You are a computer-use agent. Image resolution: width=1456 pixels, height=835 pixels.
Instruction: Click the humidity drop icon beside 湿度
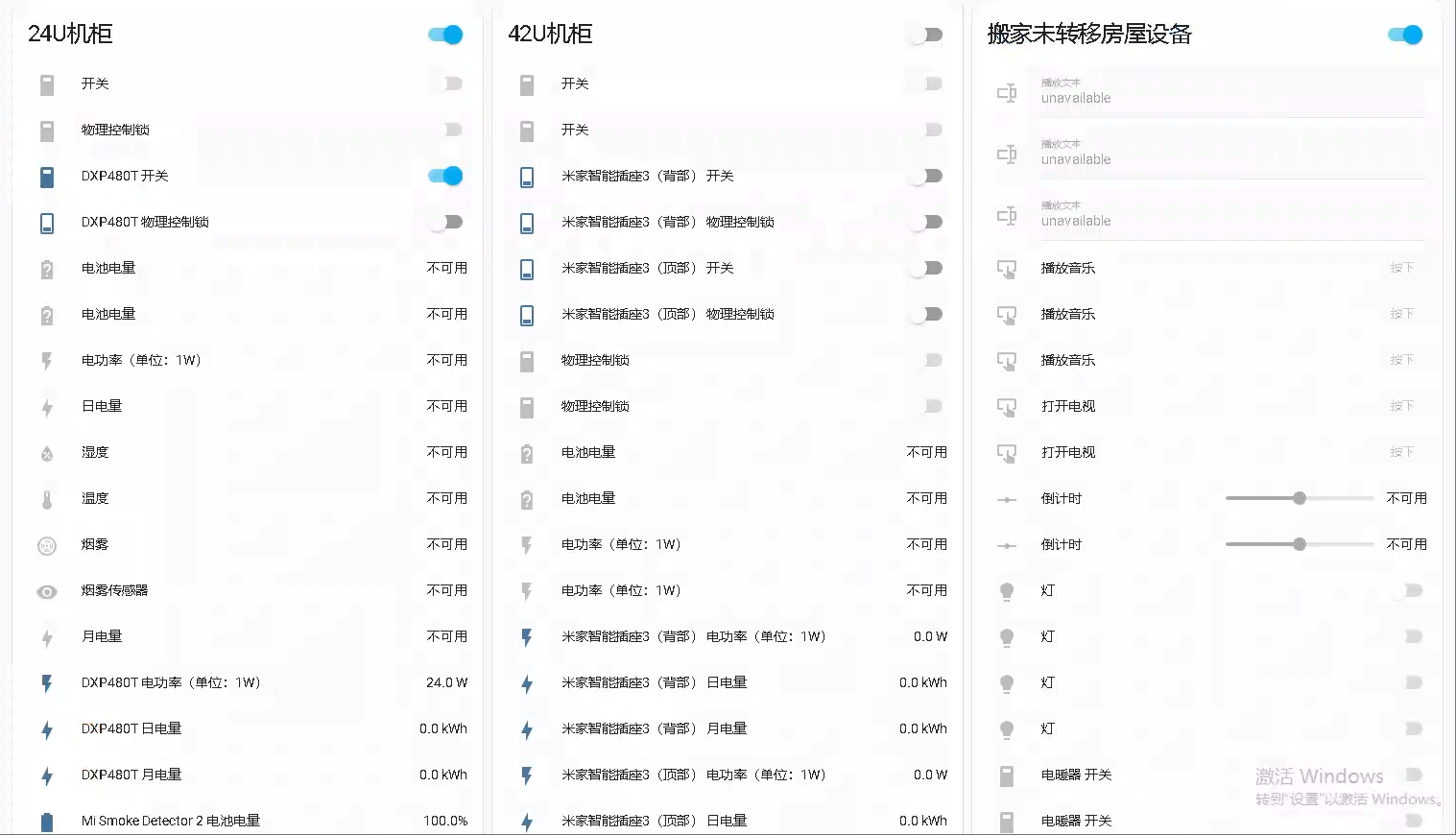point(47,452)
